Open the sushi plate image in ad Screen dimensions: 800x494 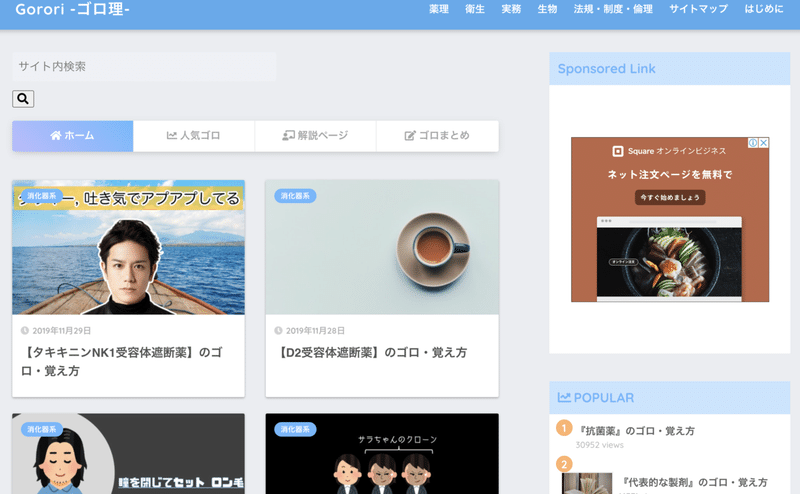[x=669, y=262]
